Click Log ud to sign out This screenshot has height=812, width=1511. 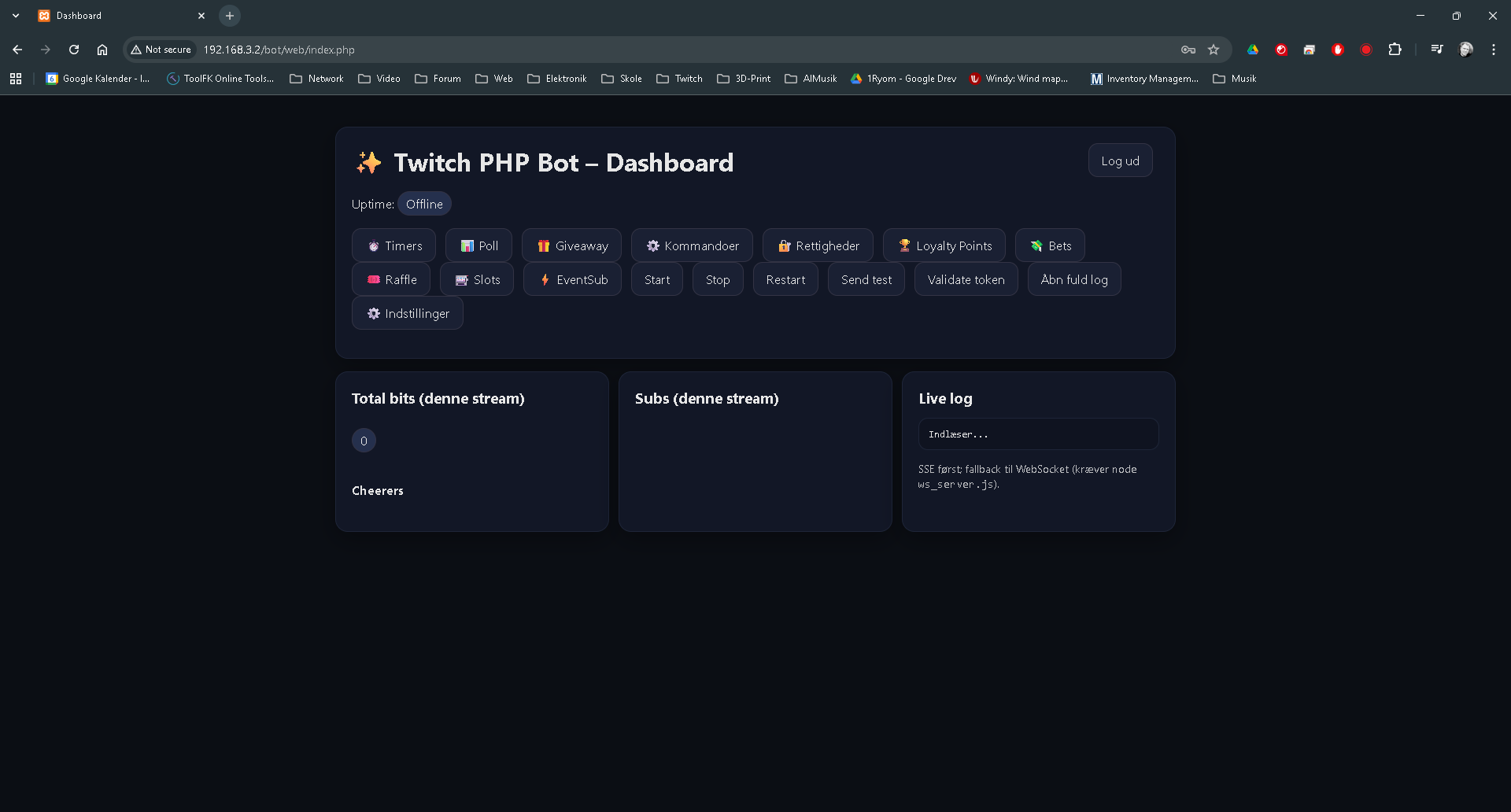[1120, 161]
